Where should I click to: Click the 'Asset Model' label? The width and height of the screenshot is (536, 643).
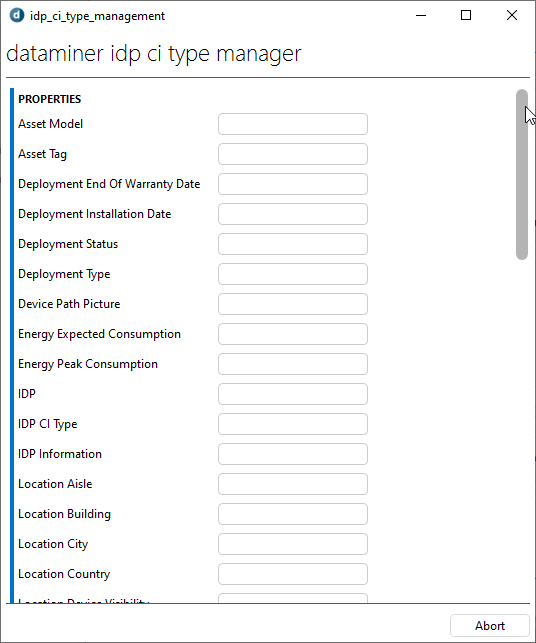[x=50, y=124]
